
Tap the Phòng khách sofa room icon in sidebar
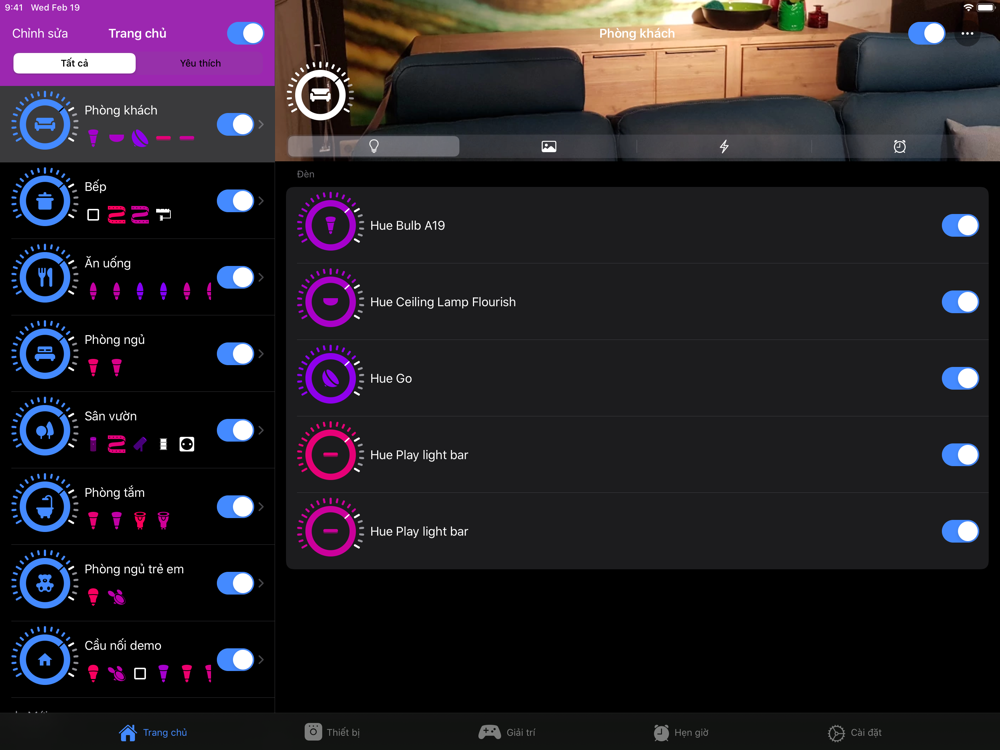[x=45, y=124]
